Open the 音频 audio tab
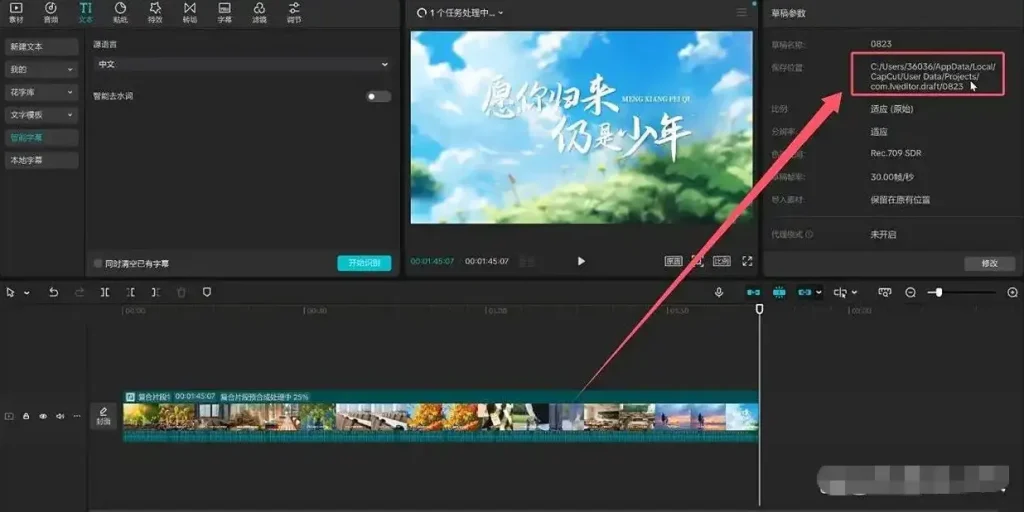 pyautogui.click(x=50, y=12)
